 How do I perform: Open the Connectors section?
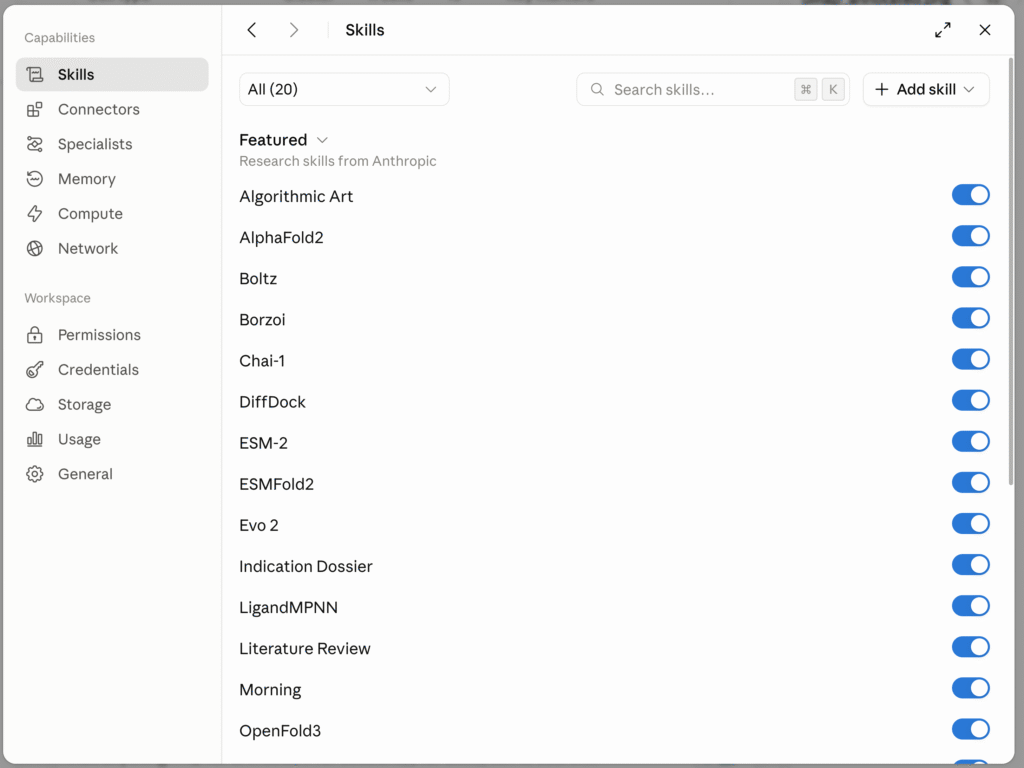[112, 109]
